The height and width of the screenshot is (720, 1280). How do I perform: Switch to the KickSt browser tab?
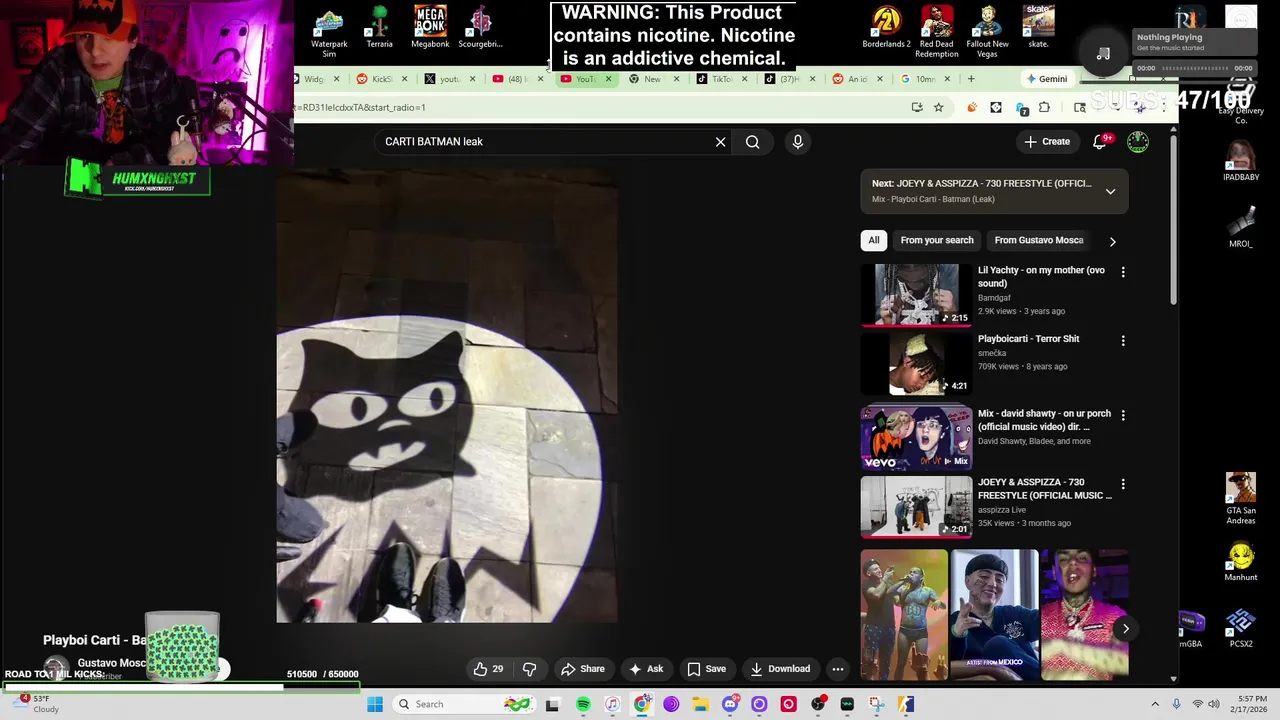[384, 79]
